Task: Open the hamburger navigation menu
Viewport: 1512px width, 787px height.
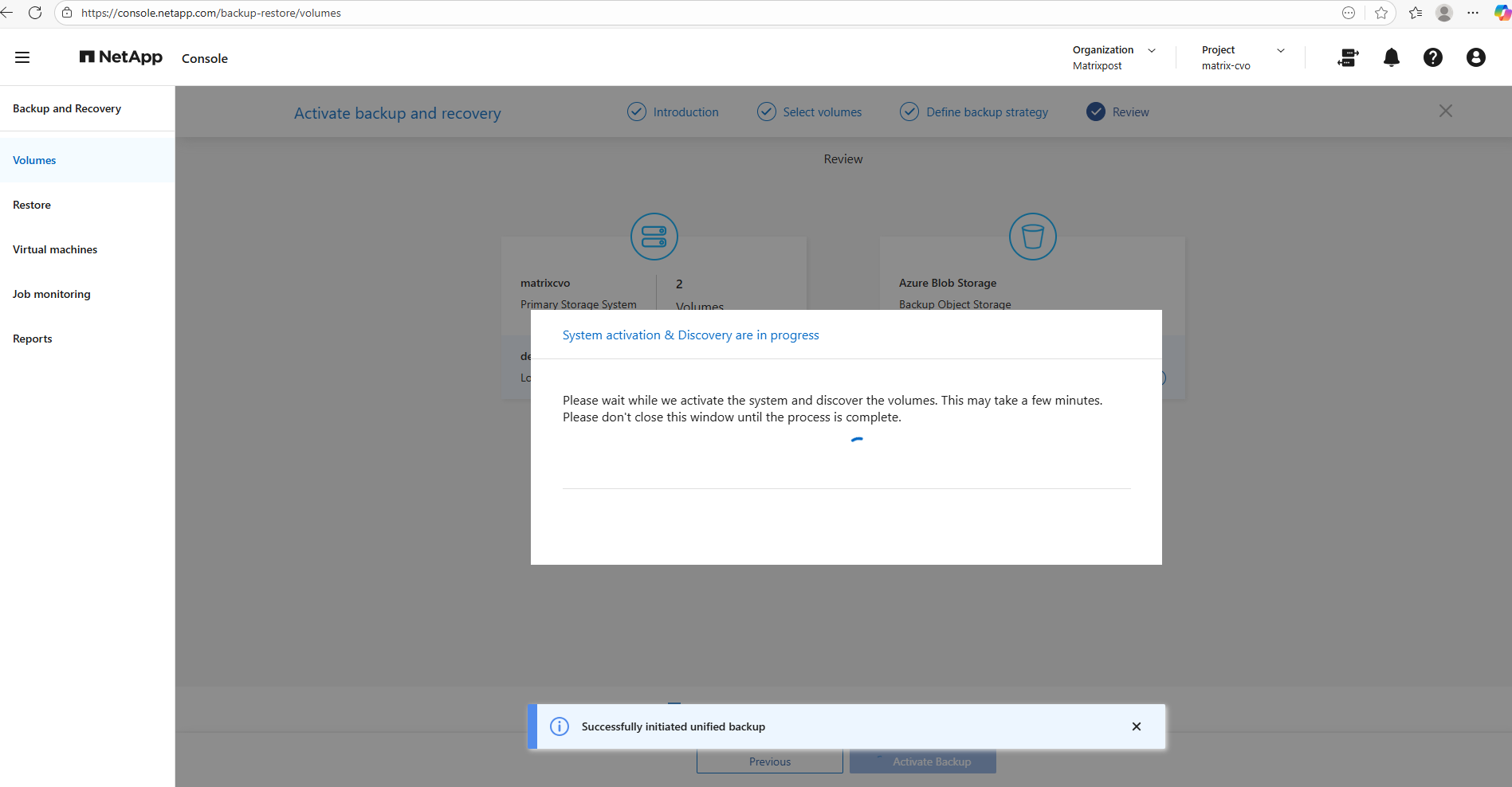Action: pyautogui.click(x=22, y=57)
